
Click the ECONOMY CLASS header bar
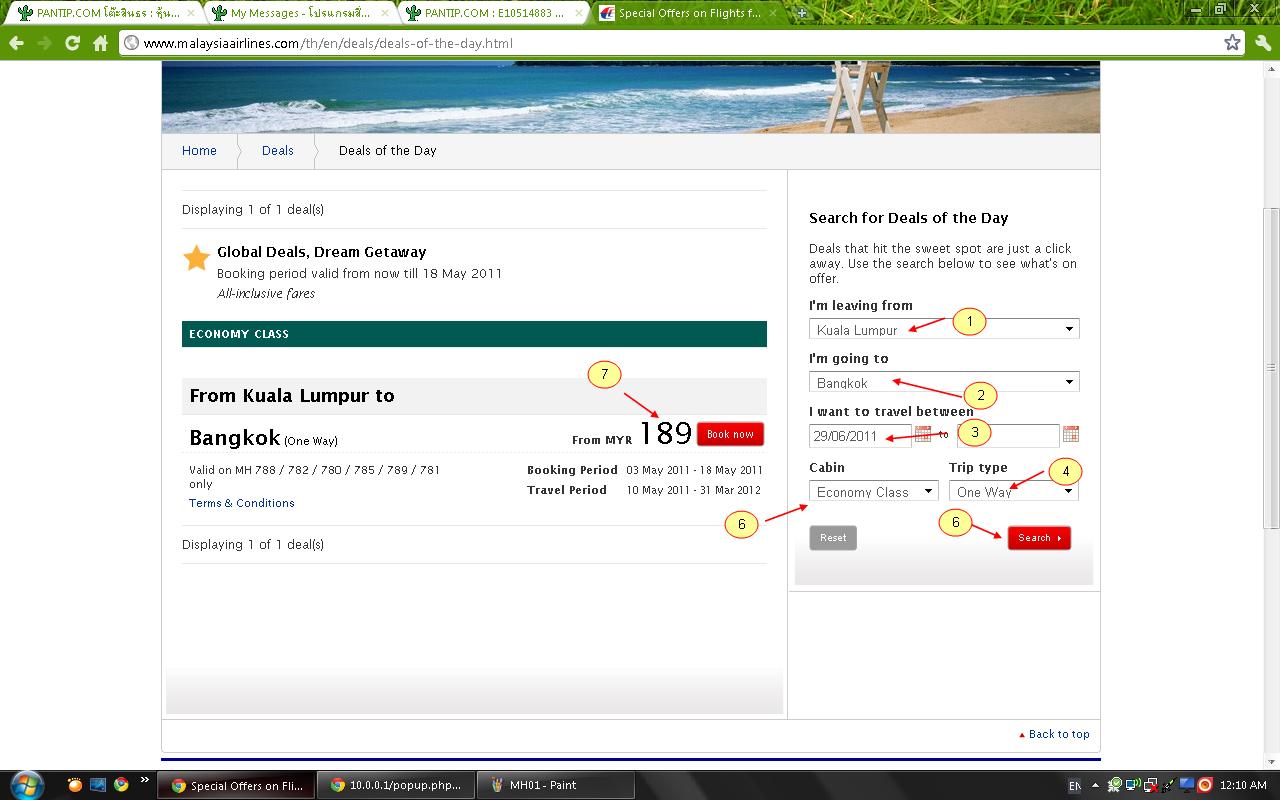474,334
